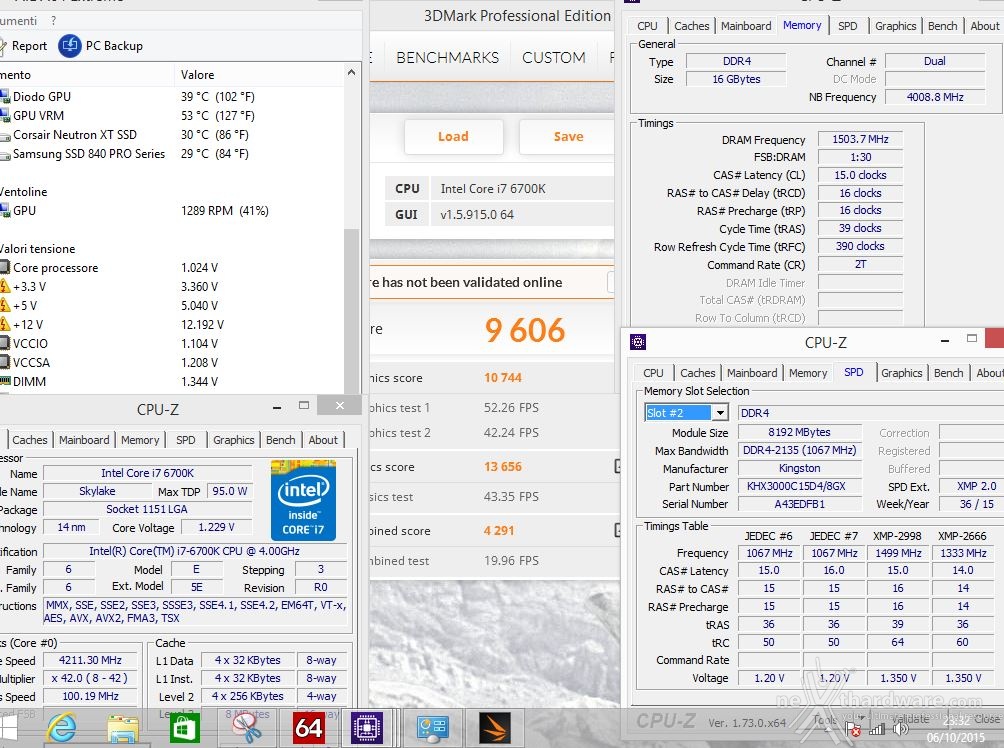This screenshot has width=1004, height=748.
Task: Select the Memory tab in top-right CPU-Z window
Action: (802, 26)
